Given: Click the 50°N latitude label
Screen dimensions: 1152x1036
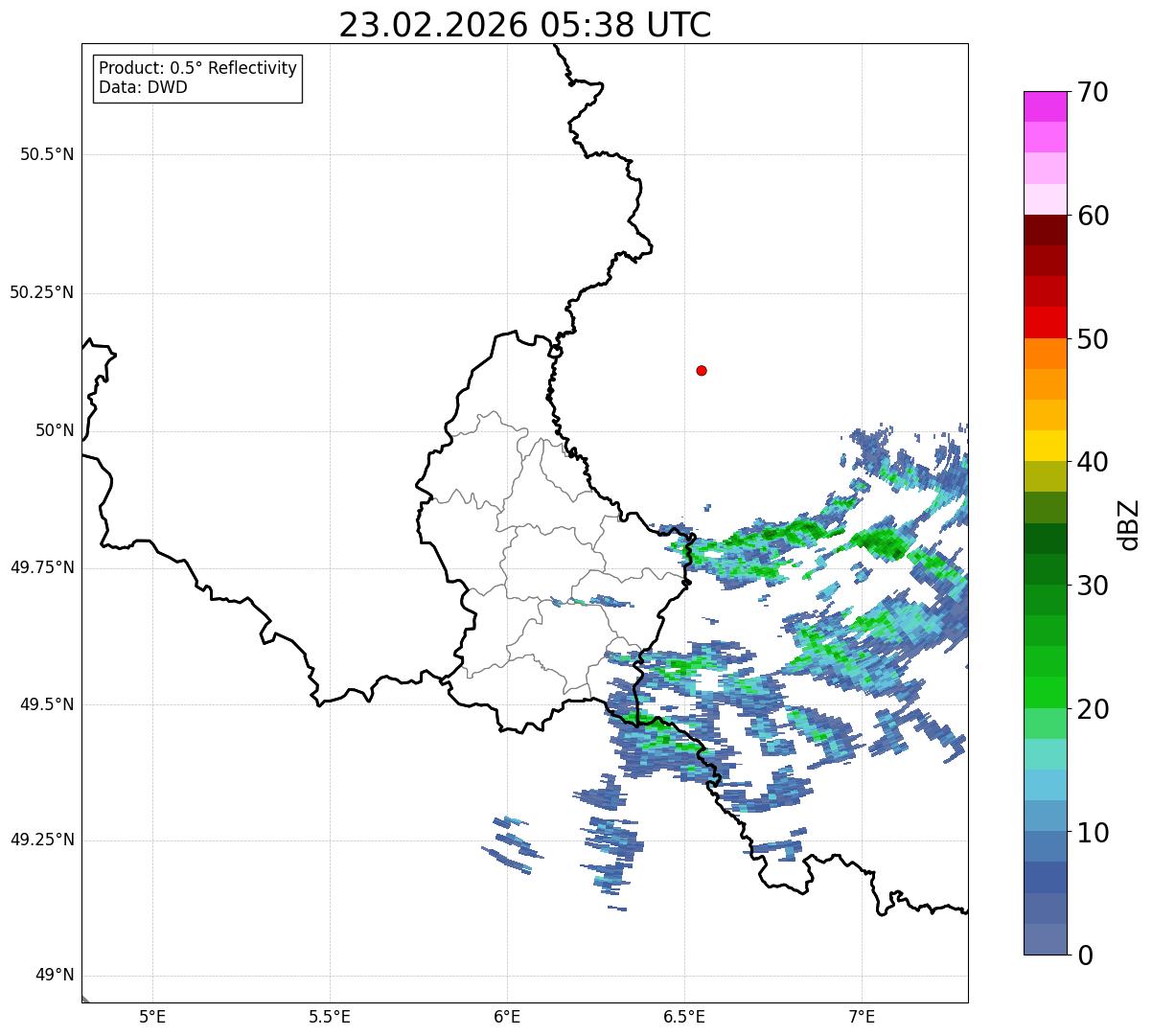Looking at the screenshot, I should click(x=55, y=430).
